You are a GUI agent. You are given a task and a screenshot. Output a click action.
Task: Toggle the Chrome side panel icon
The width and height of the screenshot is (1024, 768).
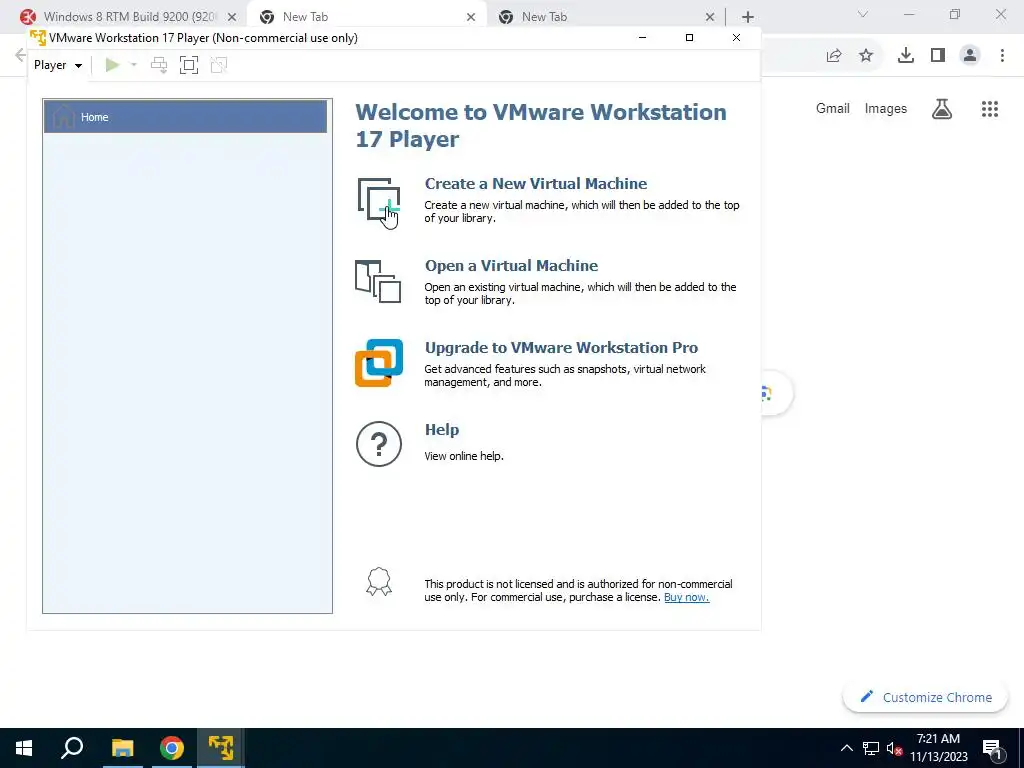point(938,56)
